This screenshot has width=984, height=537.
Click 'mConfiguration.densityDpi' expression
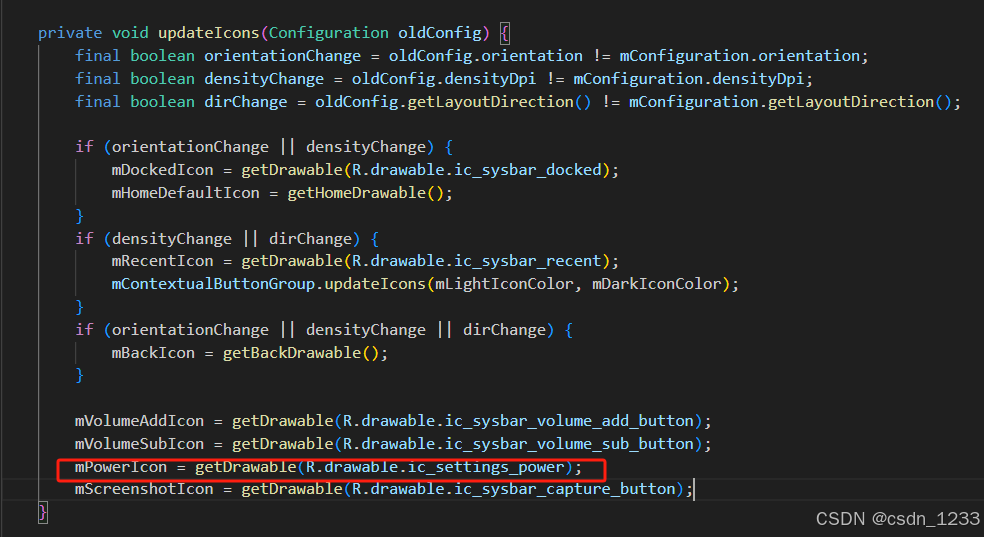coord(688,79)
